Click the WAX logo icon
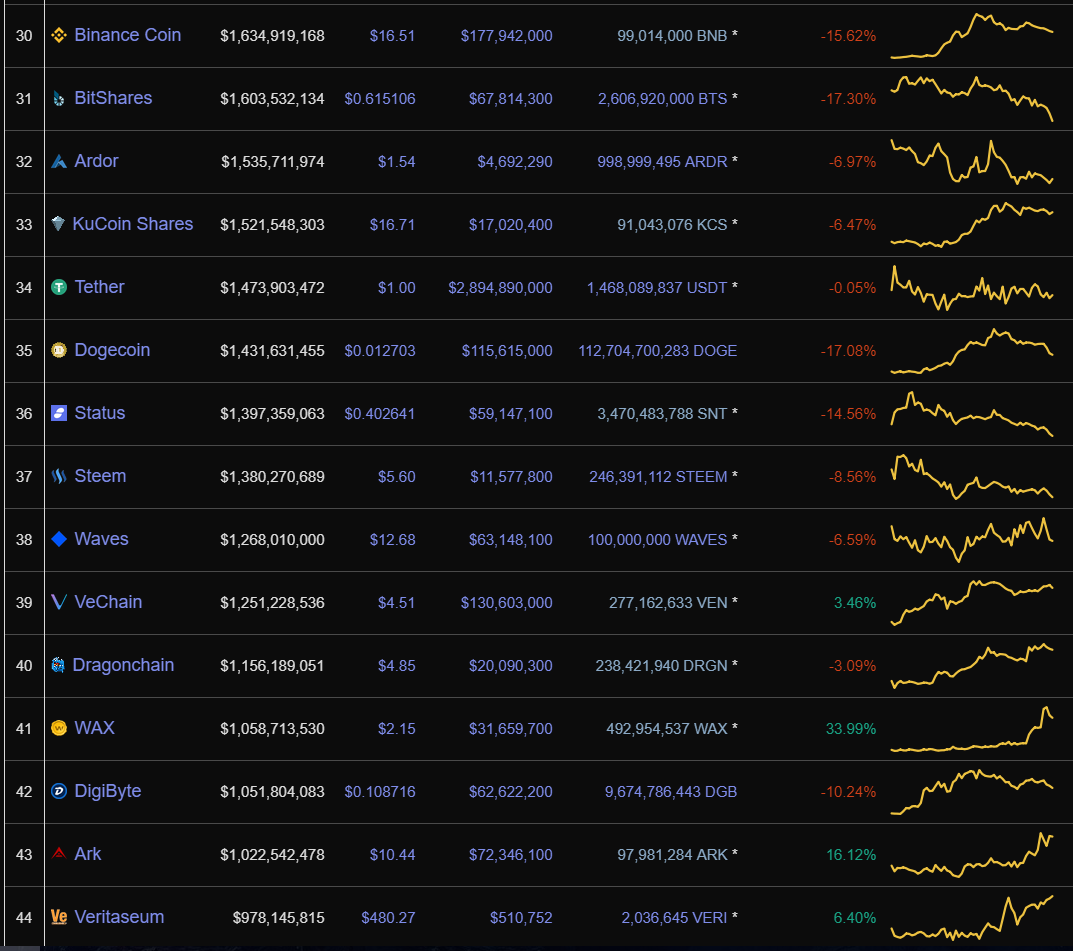This screenshot has height=951, width=1073. (59, 728)
